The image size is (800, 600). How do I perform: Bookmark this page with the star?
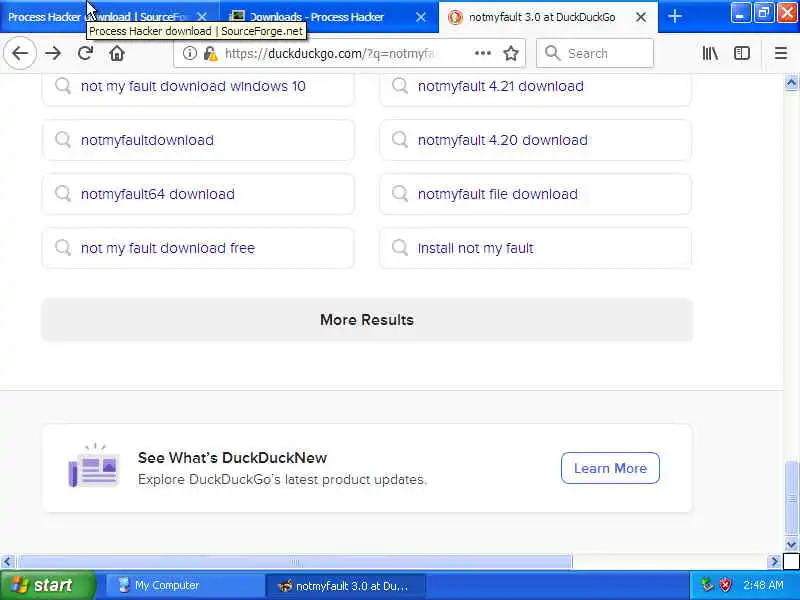(511, 53)
